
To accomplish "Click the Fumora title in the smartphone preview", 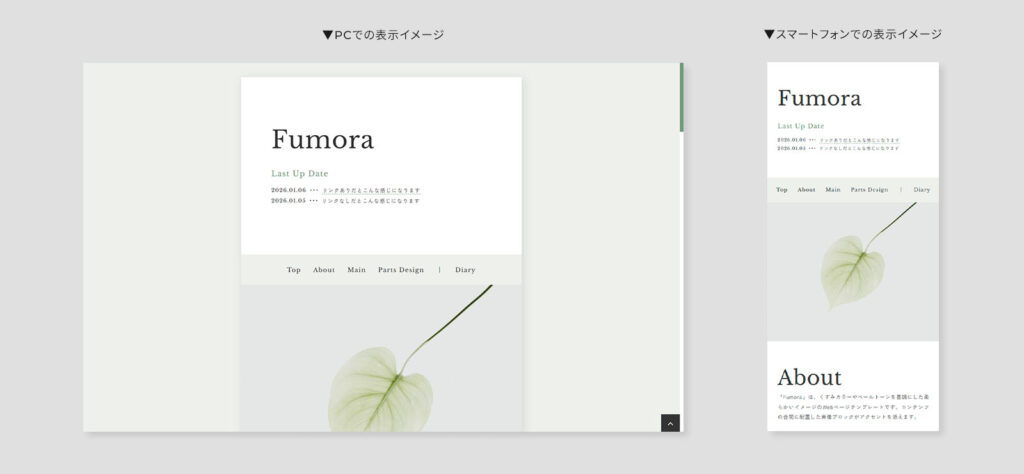I will point(819,98).
